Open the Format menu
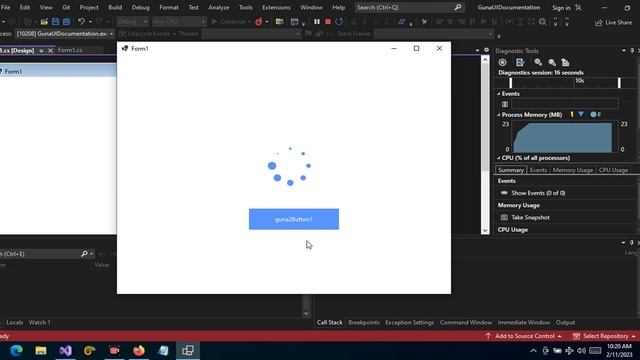The height and width of the screenshot is (360, 640). coord(169,7)
